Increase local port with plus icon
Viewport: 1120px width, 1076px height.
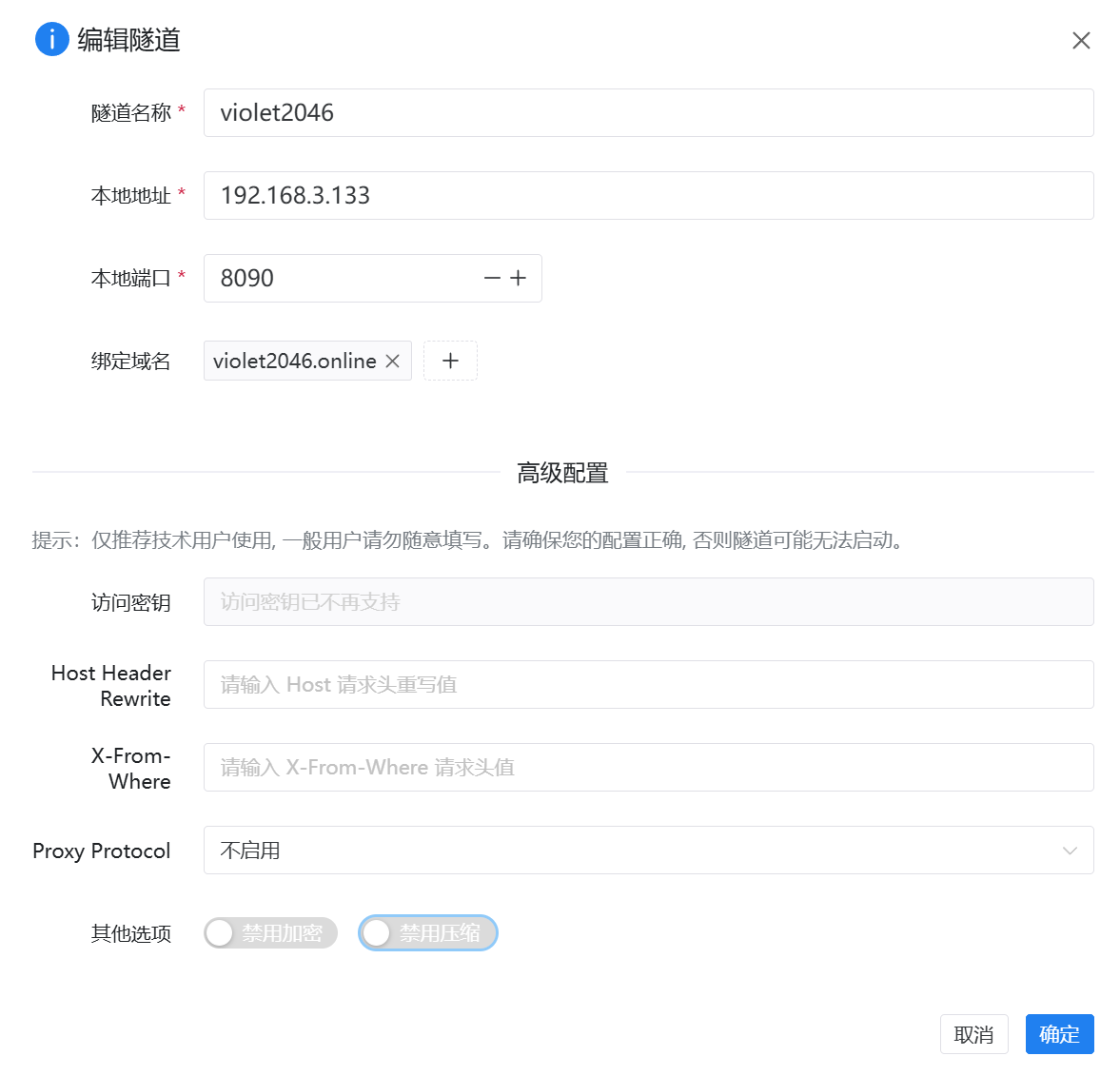519,279
